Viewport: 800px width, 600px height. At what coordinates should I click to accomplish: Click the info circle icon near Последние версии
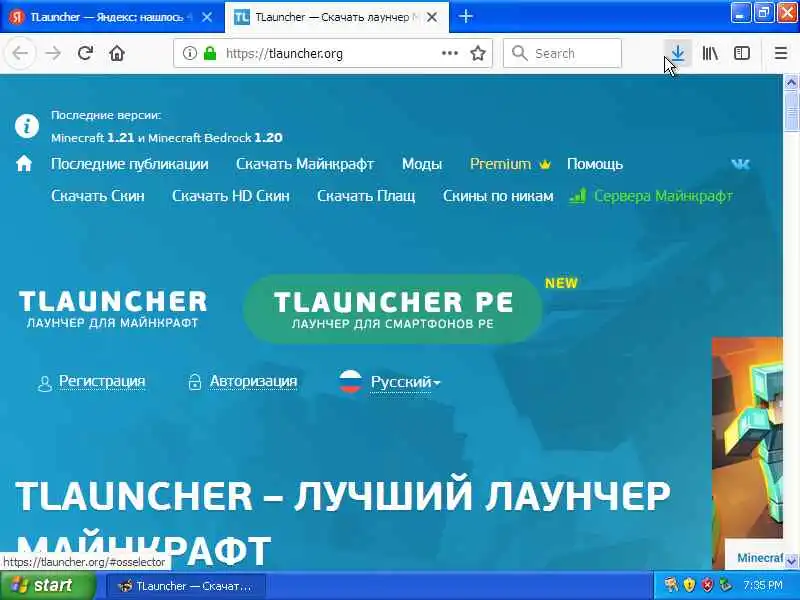click(27, 126)
